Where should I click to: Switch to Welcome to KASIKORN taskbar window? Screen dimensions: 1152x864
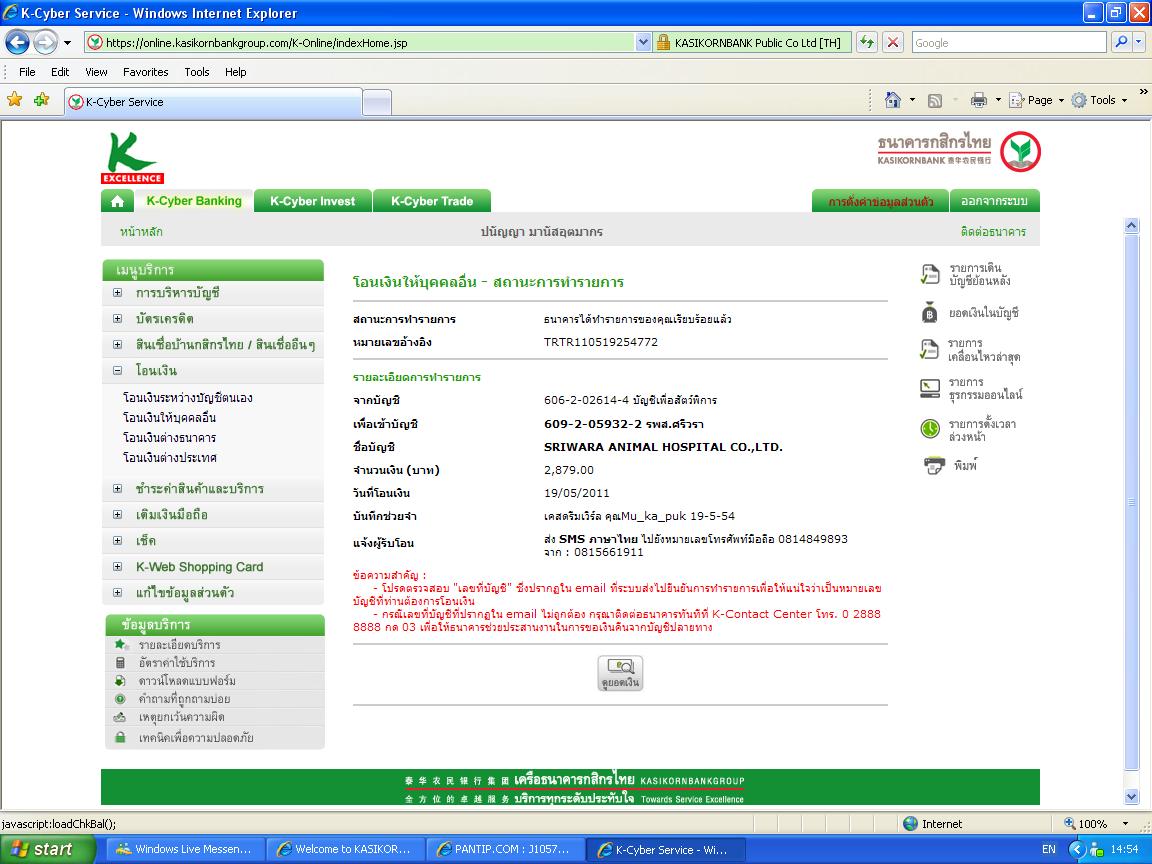(x=344, y=849)
